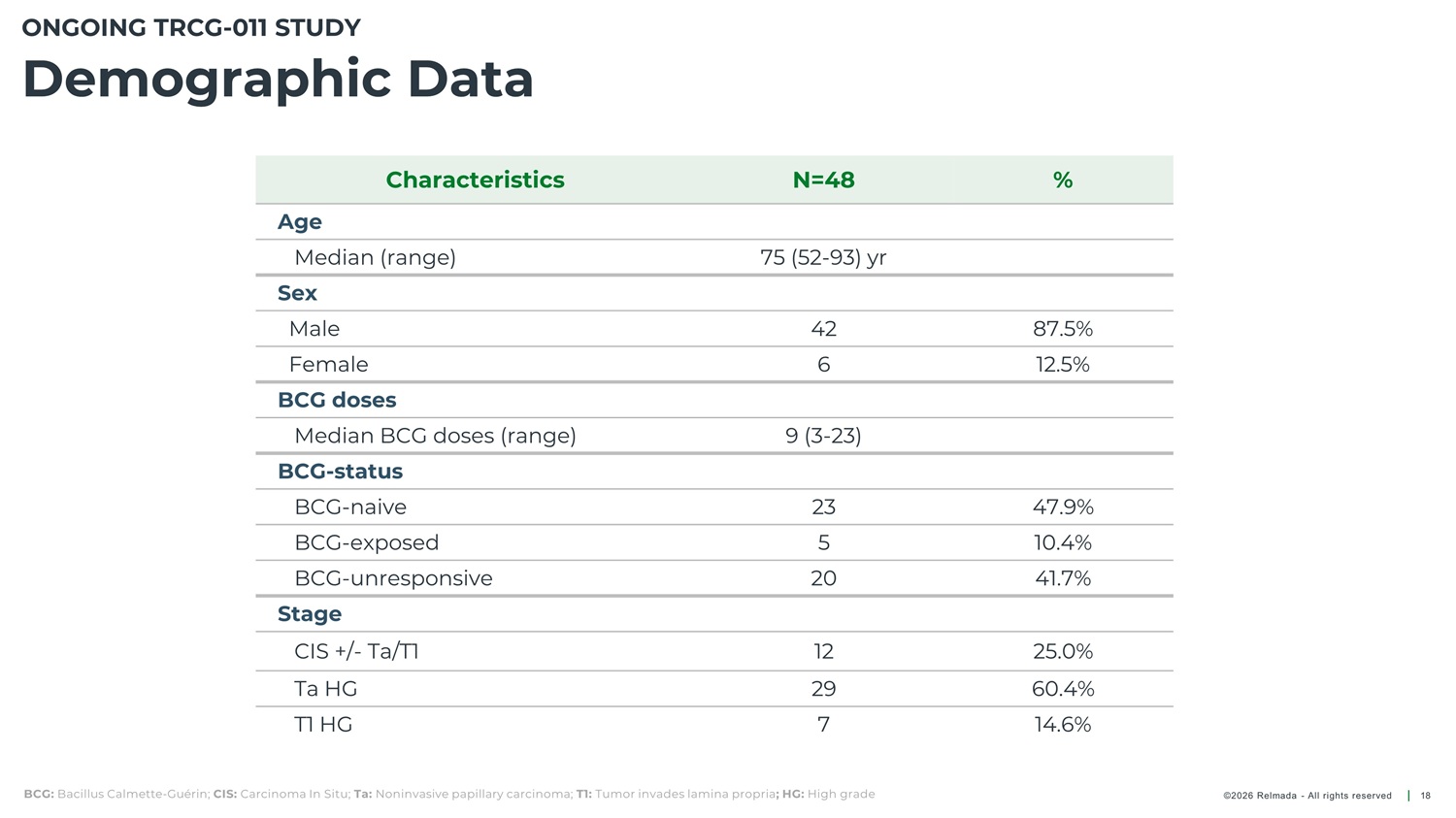Click the Ta HG percentage '60.4%'
The image size is (1456, 818).
coord(1062,689)
